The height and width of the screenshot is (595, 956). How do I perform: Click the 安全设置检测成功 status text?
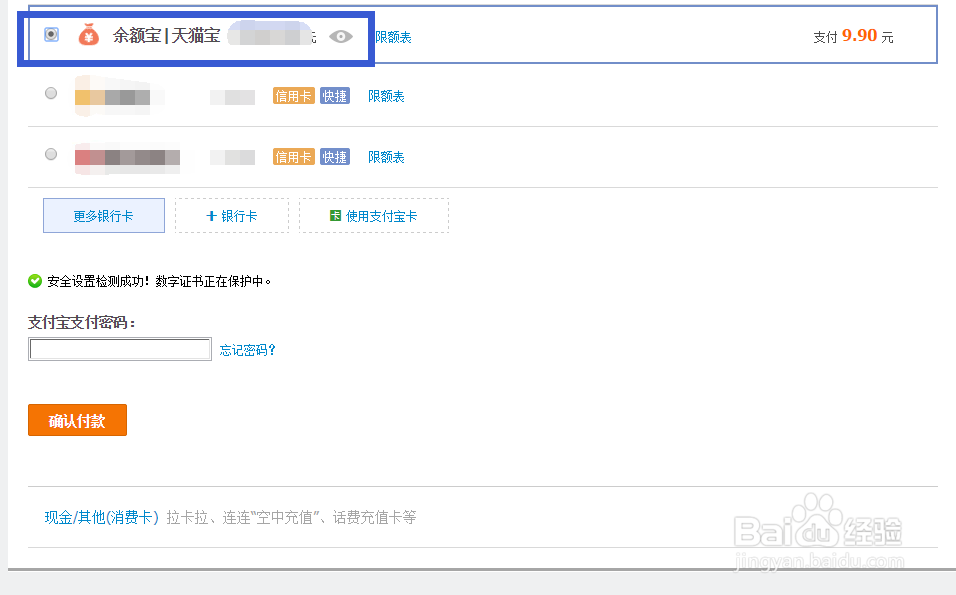pos(159,281)
